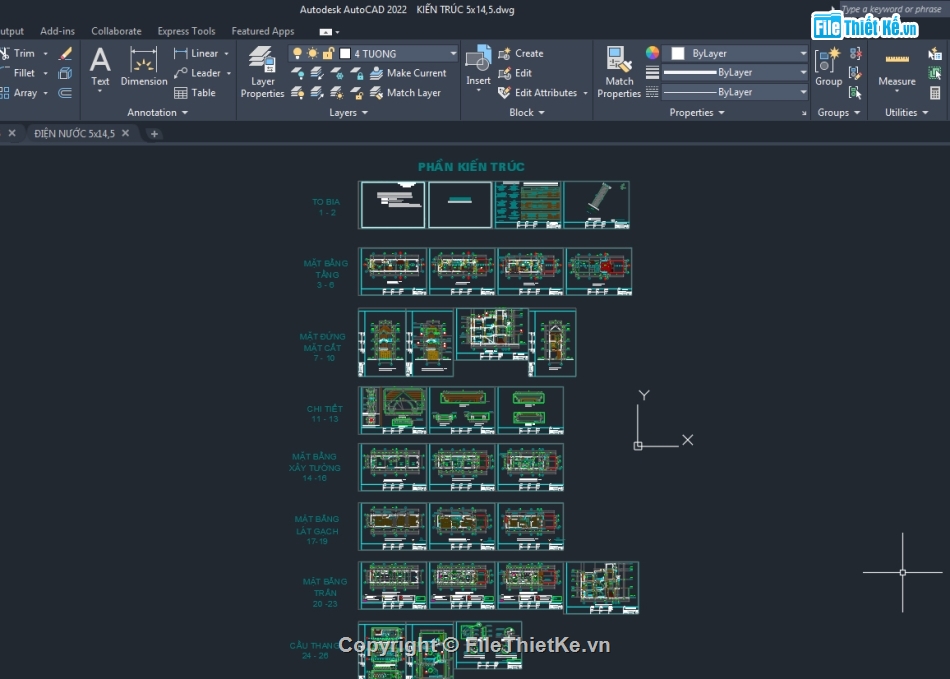
Task: Expand the Linear dimension dropdown arrow
Action: pos(226,54)
